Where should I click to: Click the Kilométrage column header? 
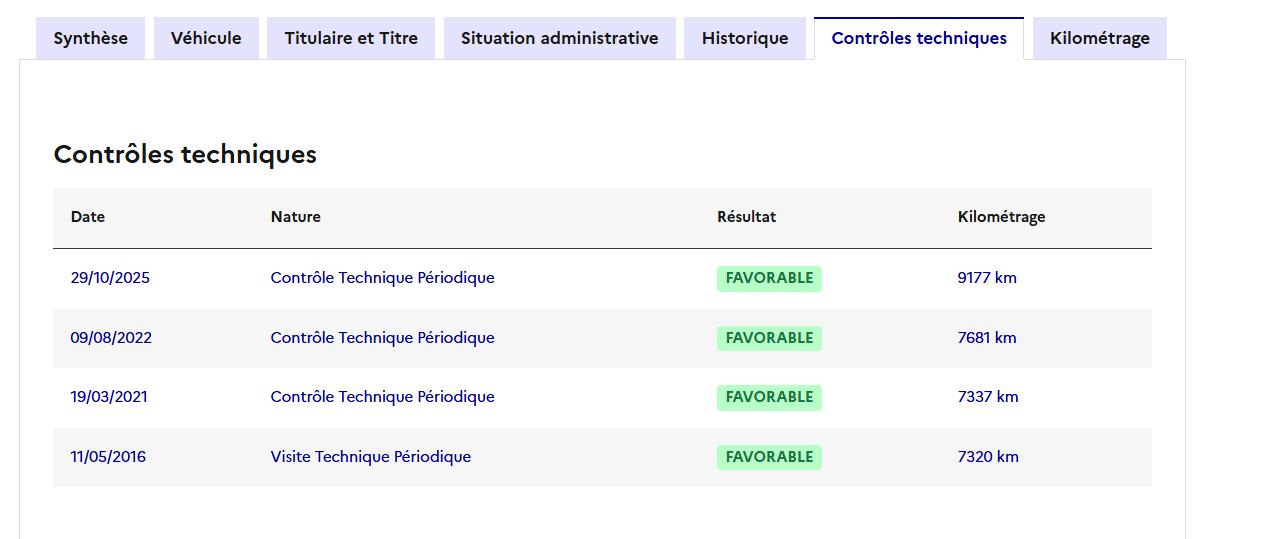click(1001, 216)
